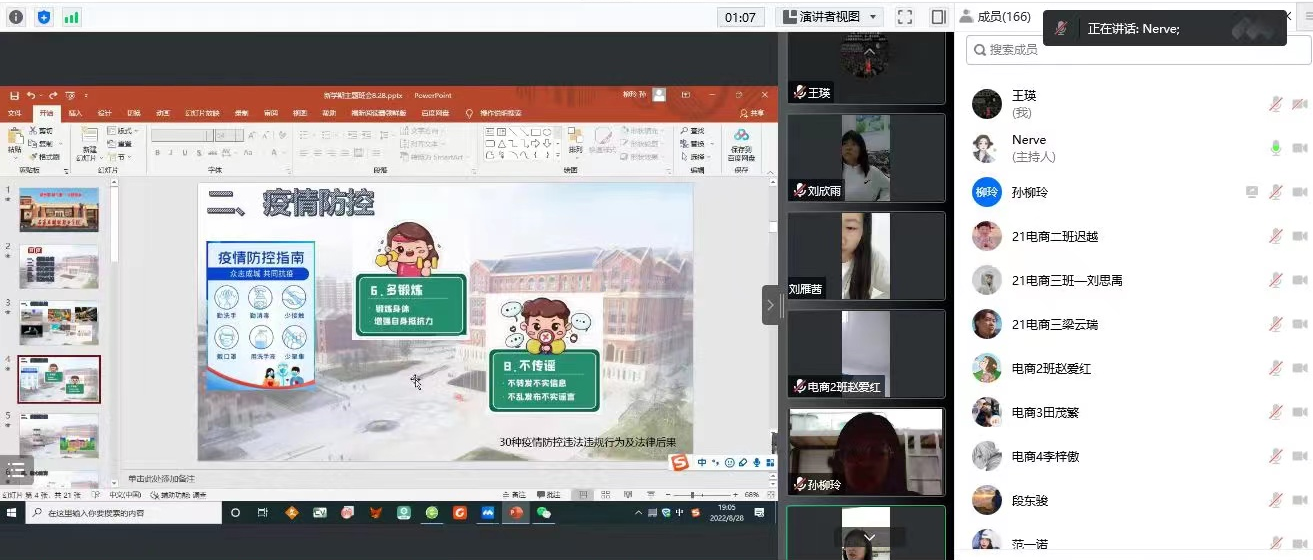The height and width of the screenshot is (560, 1313).
Task: Toggle the camera icon for Nerve
Action: [1300, 148]
